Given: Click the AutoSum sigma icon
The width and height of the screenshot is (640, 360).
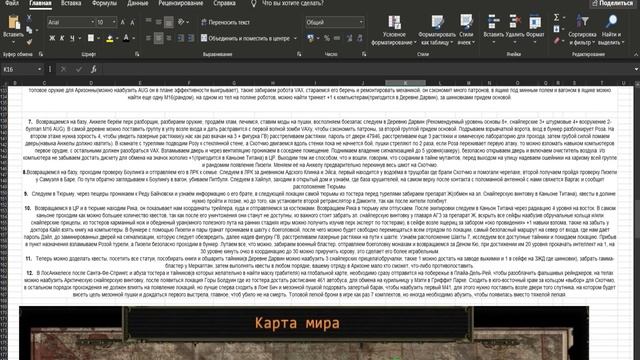Looking at the screenshot, I should coord(556,18).
